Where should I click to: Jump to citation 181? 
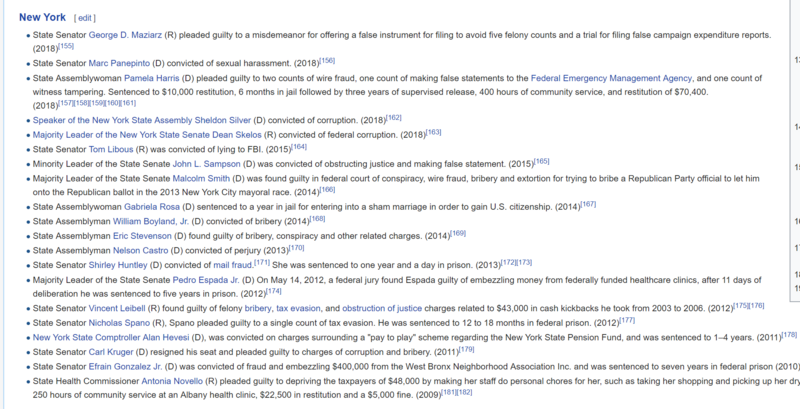(x=447, y=392)
